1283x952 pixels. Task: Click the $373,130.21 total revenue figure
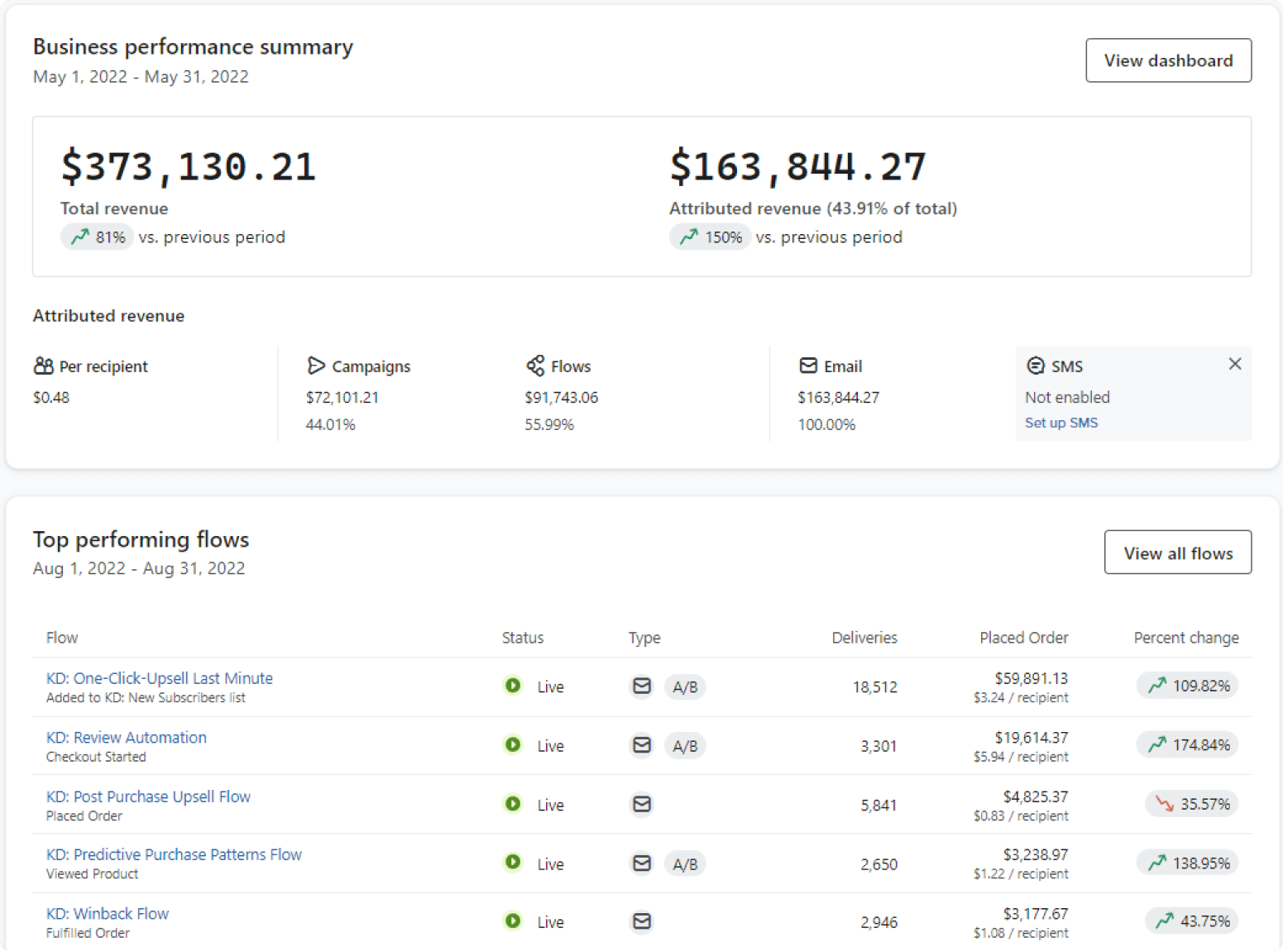[x=189, y=166]
